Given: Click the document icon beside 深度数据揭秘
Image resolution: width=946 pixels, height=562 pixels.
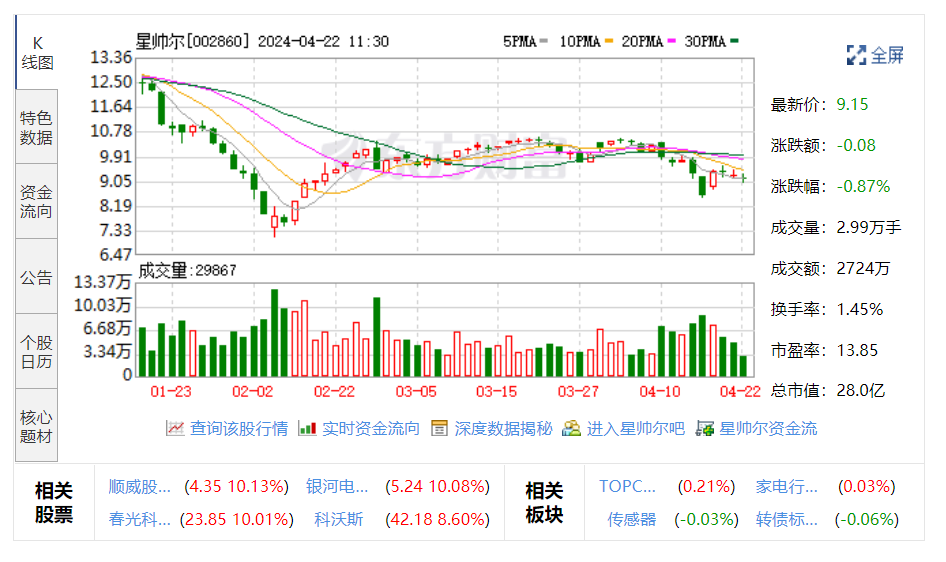Looking at the screenshot, I should (439, 428).
